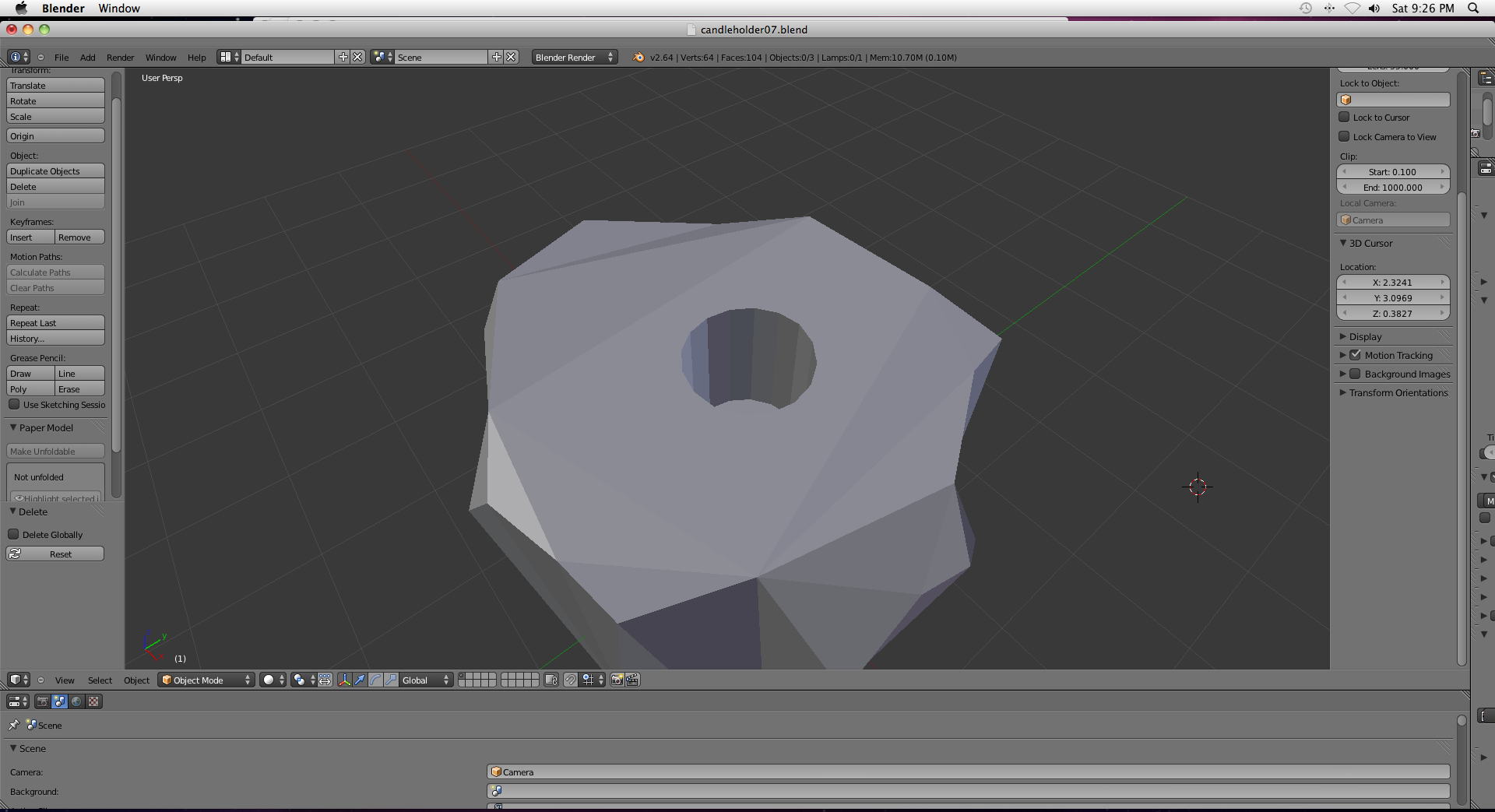Image resolution: width=1495 pixels, height=812 pixels.
Task: Open the Blender Render engine dropdown
Action: click(575, 57)
